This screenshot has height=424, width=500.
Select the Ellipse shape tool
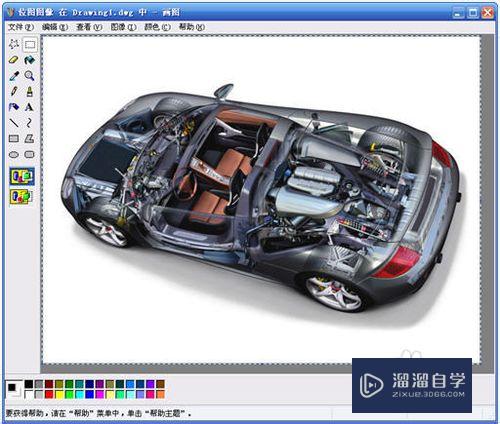point(14,154)
